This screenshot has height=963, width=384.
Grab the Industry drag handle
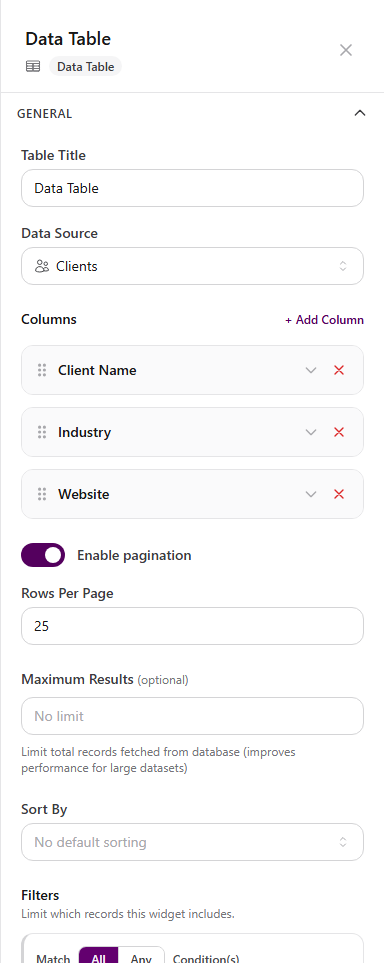click(x=42, y=432)
